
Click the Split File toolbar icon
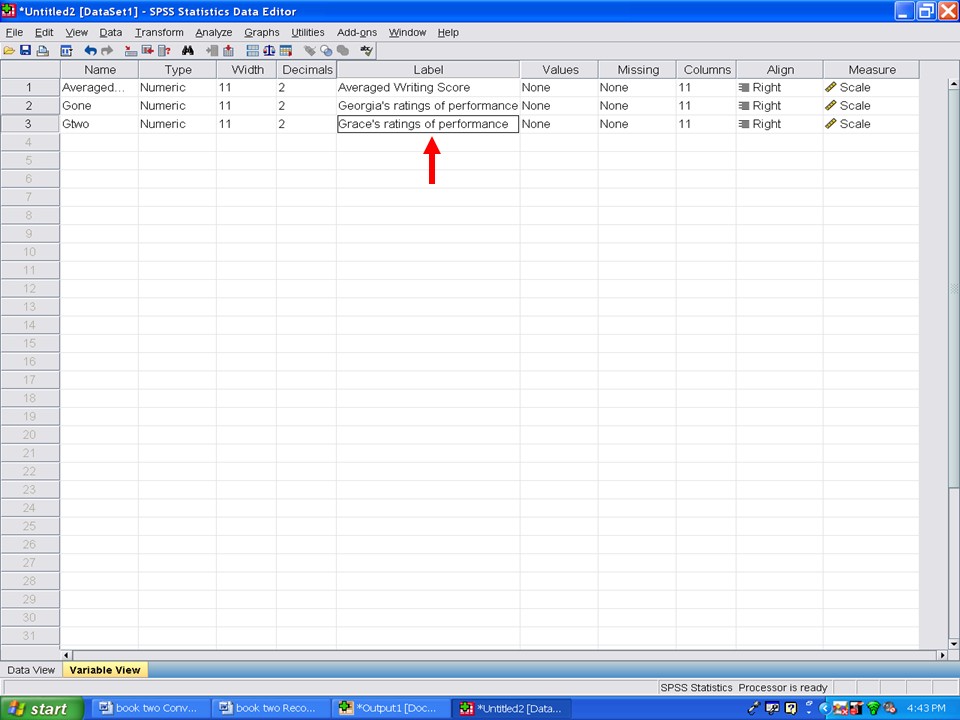tap(252, 51)
